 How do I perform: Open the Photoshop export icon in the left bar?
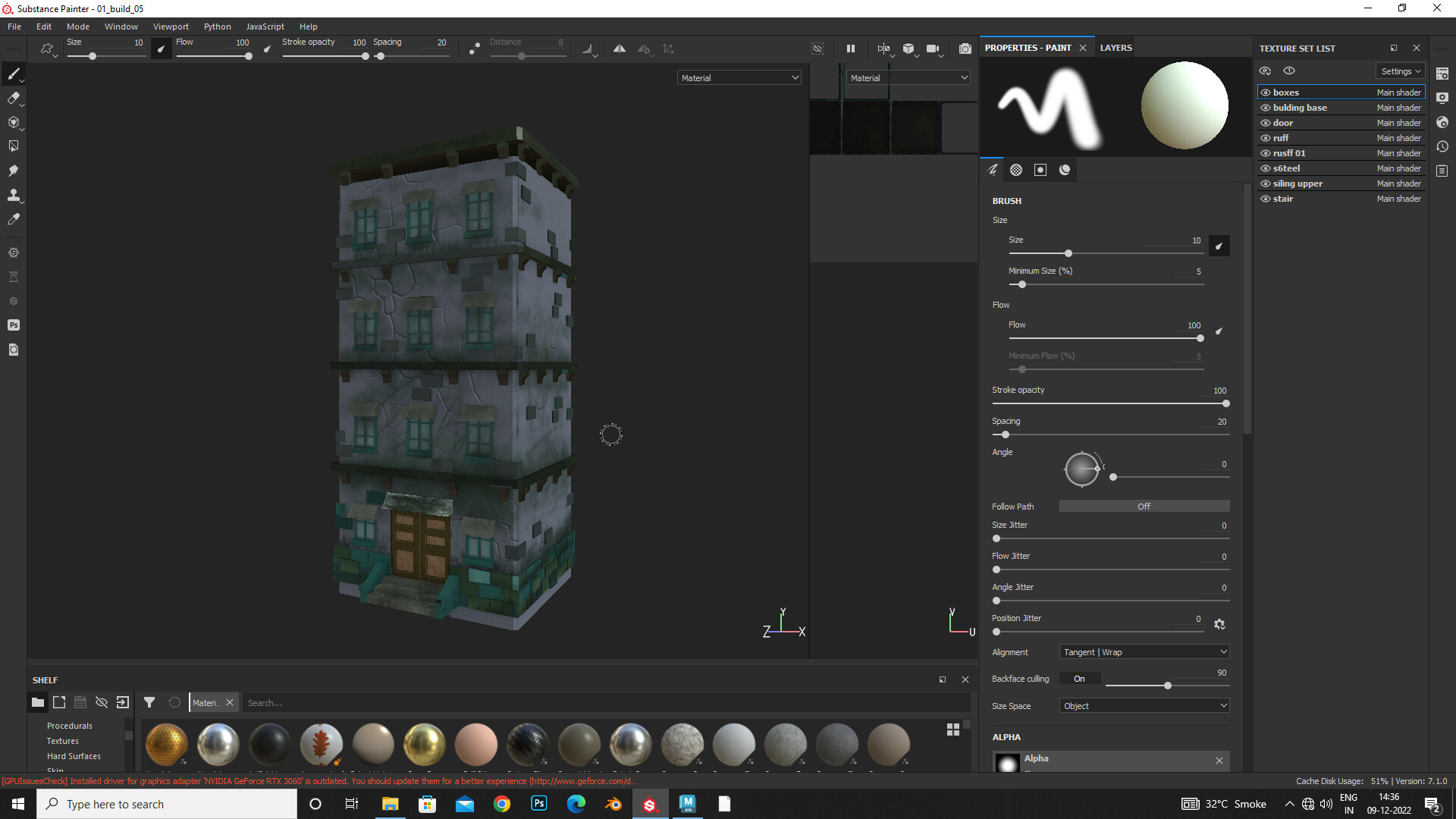pyautogui.click(x=14, y=325)
